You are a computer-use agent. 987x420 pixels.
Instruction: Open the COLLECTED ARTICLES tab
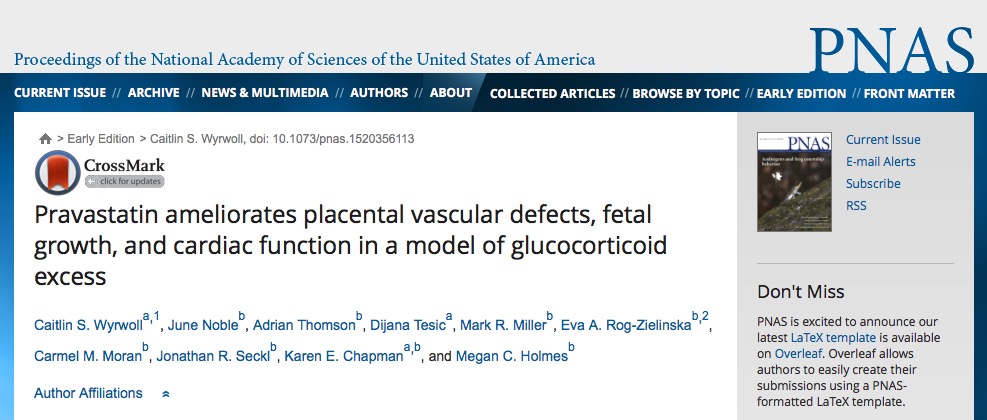point(553,94)
